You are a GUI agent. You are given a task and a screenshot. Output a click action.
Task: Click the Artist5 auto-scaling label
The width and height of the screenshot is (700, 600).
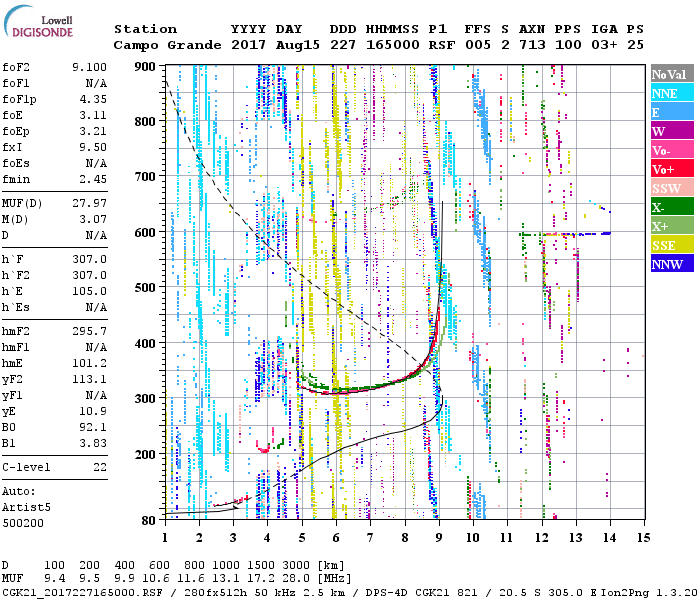26,507
